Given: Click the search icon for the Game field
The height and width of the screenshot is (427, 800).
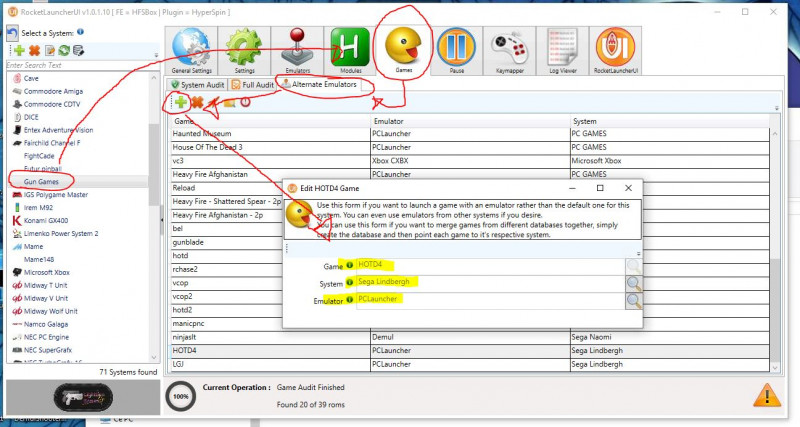Looking at the screenshot, I should tap(633, 266).
